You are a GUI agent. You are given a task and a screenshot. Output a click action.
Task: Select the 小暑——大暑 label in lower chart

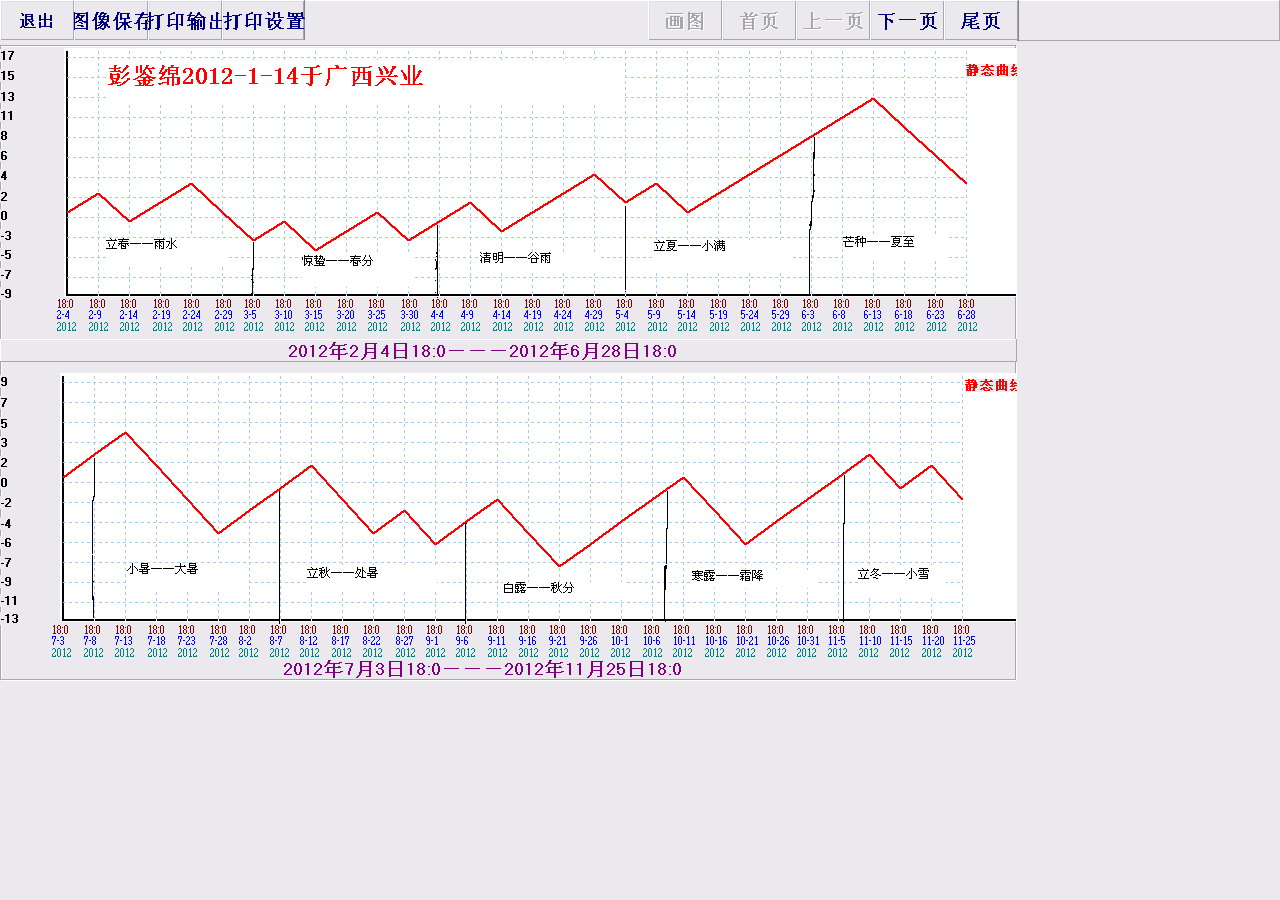click(x=162, y=569)
